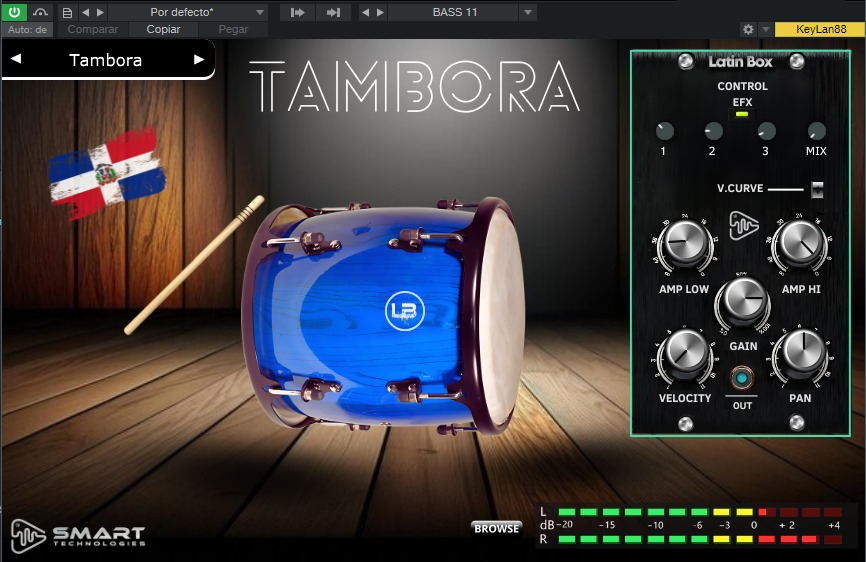Open the settings gear icon

(748, 29)
